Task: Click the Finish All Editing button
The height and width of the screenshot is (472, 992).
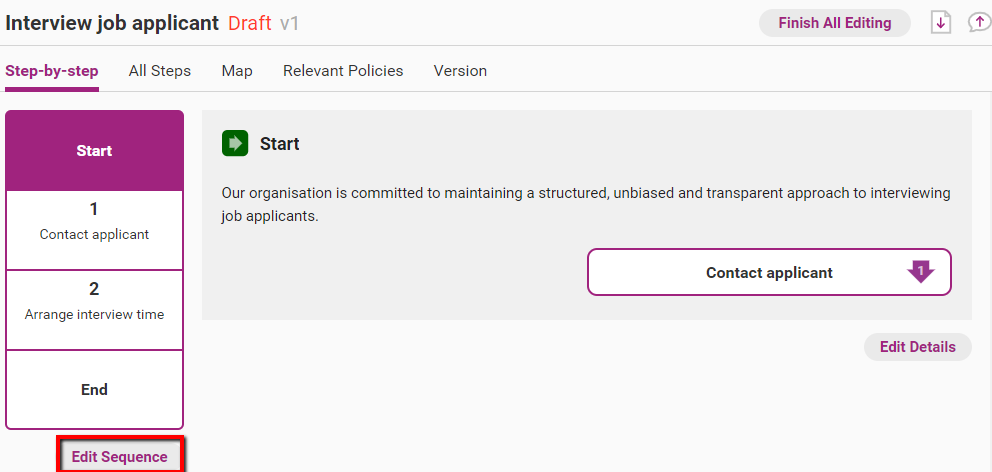Action: 834,23
